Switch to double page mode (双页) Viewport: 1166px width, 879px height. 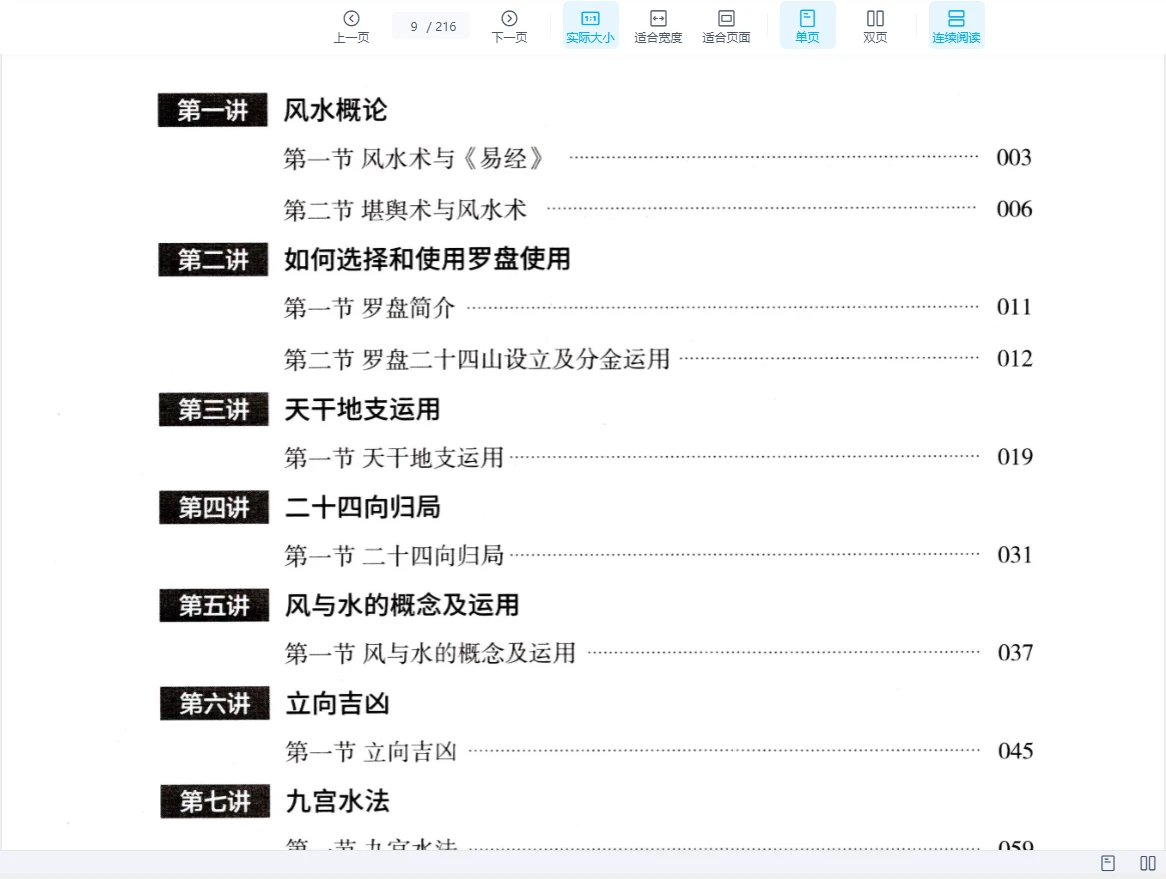pos(875,26)
